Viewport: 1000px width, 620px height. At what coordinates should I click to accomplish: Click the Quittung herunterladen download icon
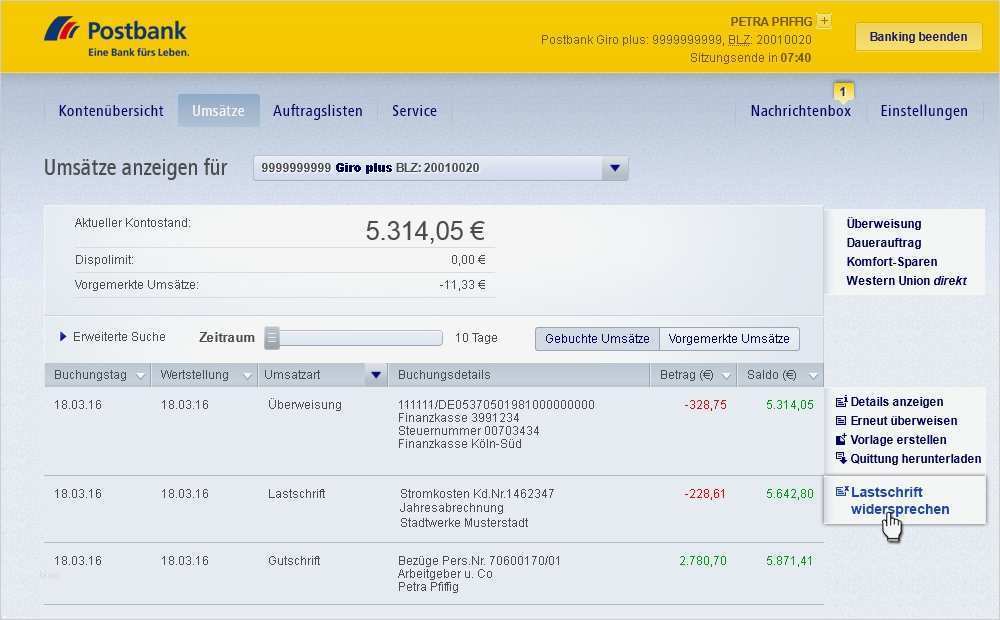[x=841, y=458]
